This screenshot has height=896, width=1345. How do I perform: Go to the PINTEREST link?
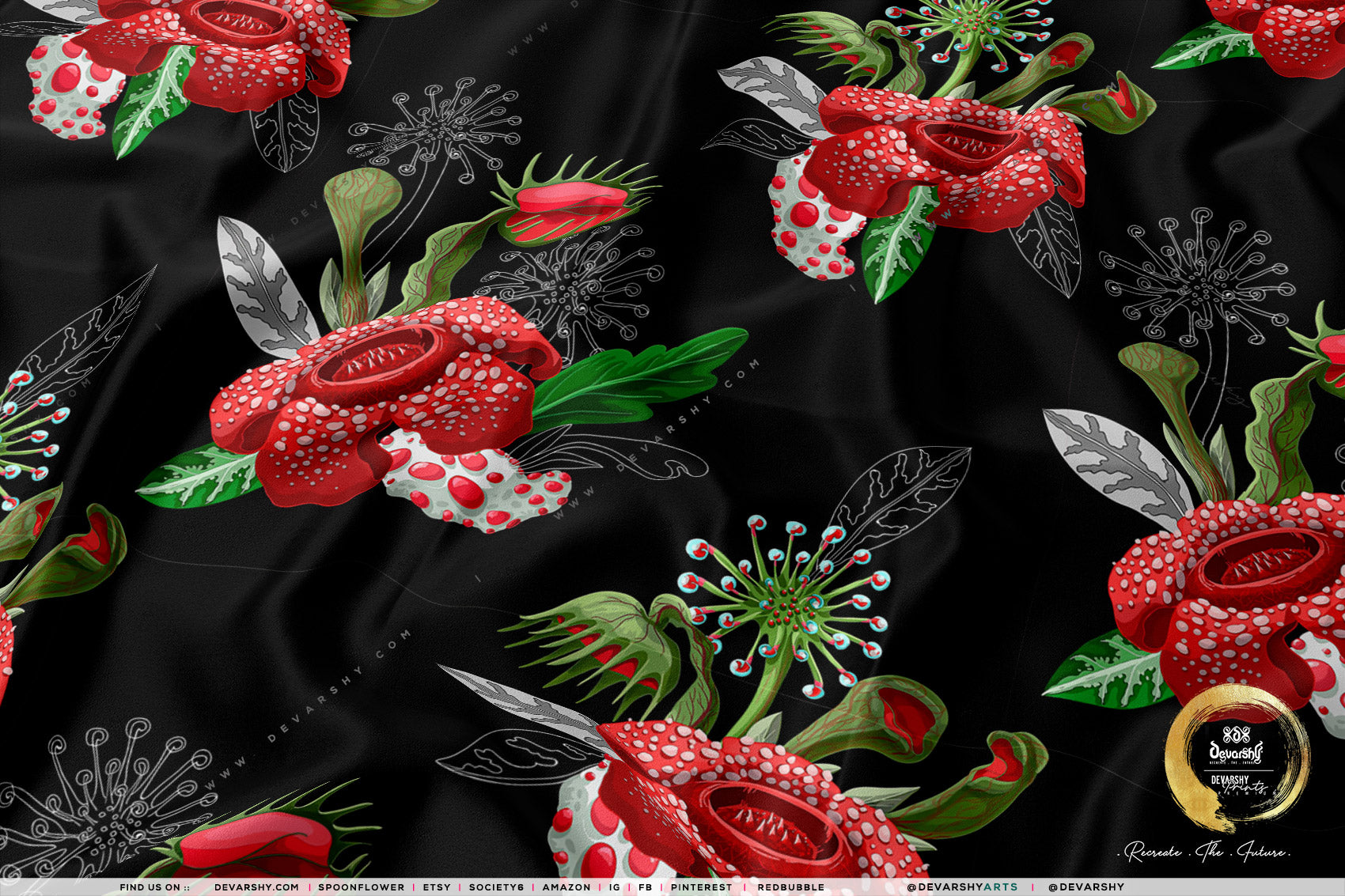[702, 887]
